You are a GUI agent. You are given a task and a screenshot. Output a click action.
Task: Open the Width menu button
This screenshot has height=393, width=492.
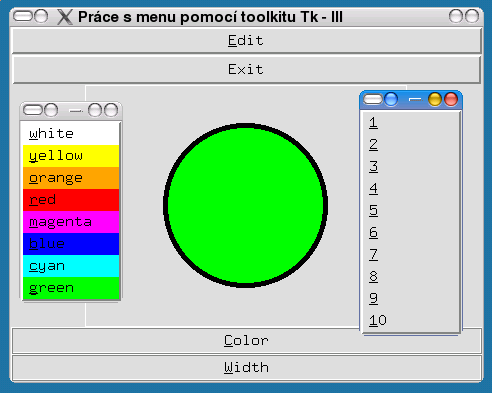click(247, 368)
